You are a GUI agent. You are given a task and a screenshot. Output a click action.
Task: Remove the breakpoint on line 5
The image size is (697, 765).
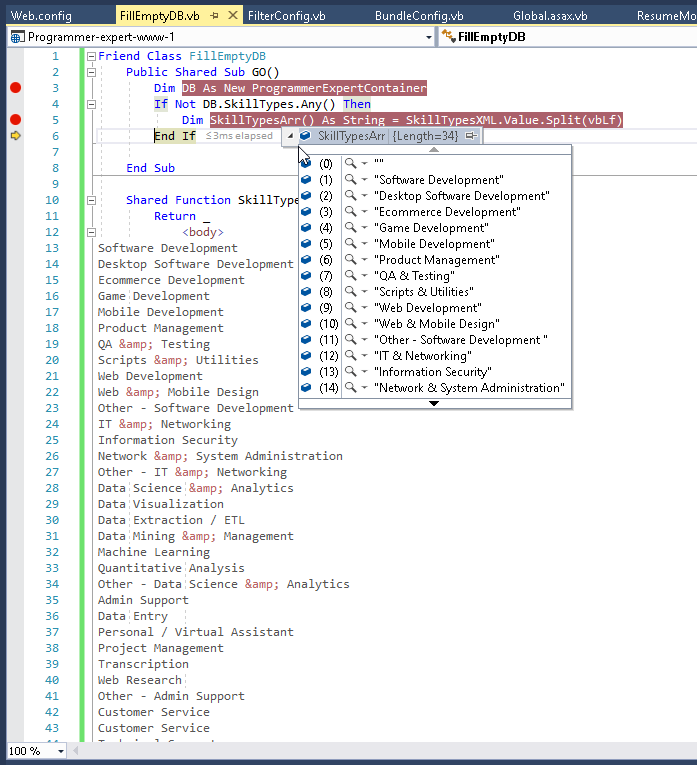point(16,120)
